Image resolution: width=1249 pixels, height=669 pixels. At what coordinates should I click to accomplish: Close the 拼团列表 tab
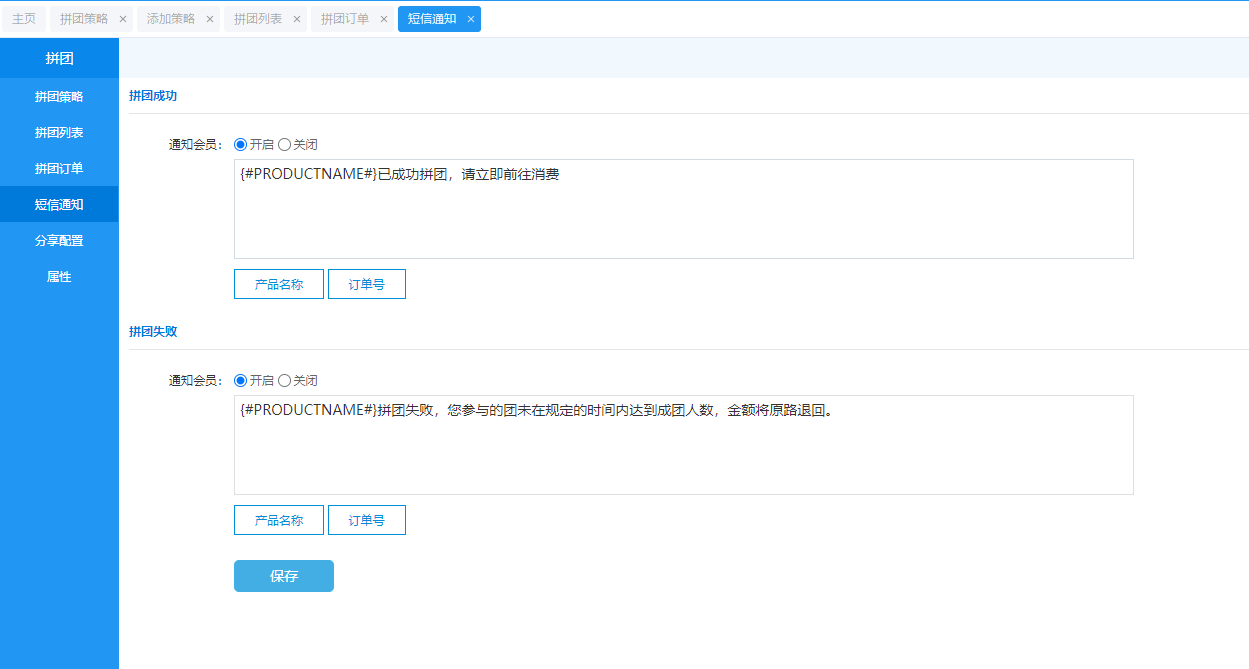(x=296, y=19)
